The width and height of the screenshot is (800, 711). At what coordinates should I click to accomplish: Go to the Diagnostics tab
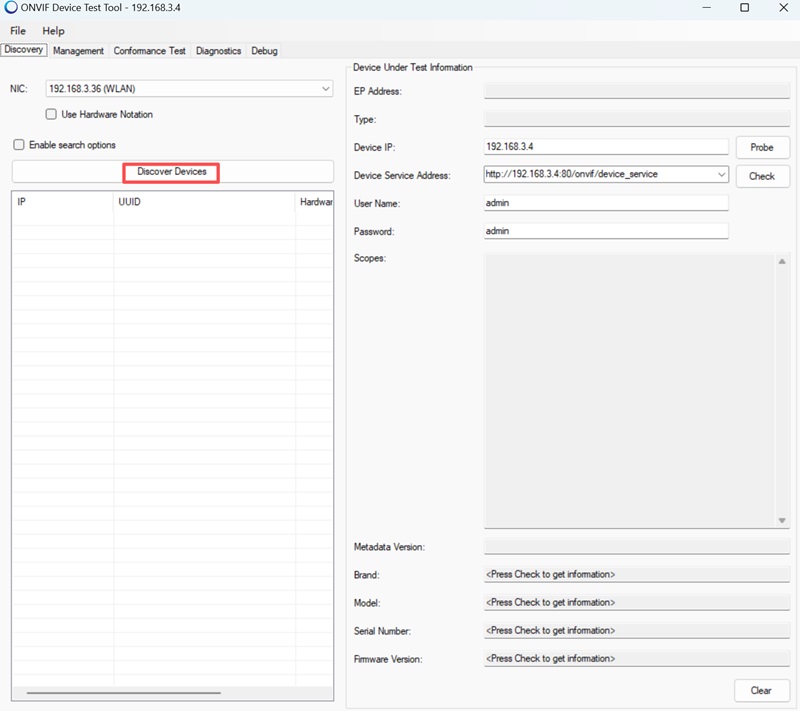(218, 51)
